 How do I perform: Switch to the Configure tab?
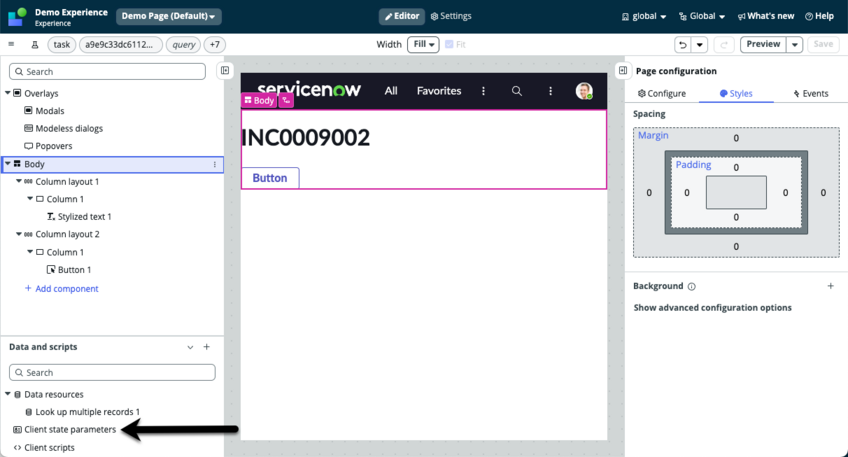[661, 94]
